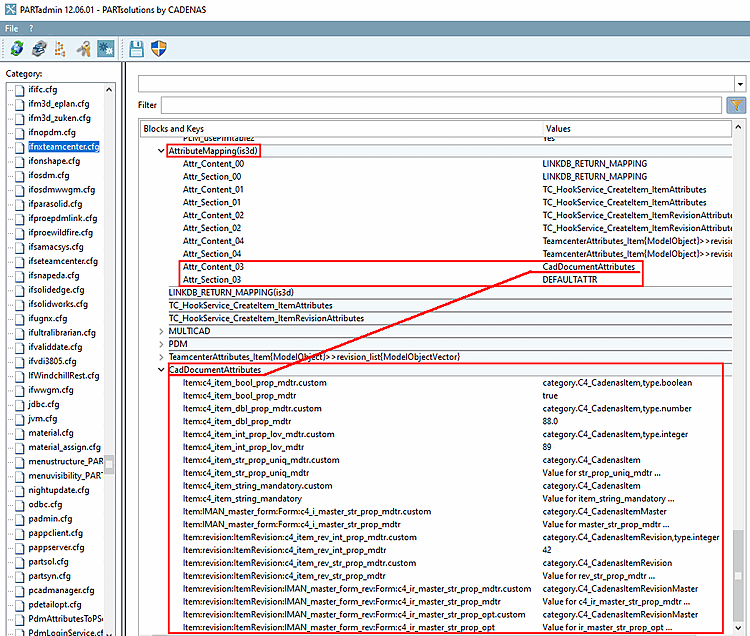This screenshot has width=750, height=636.
Task: Click the value 42 cell
Action: point(547,550)
